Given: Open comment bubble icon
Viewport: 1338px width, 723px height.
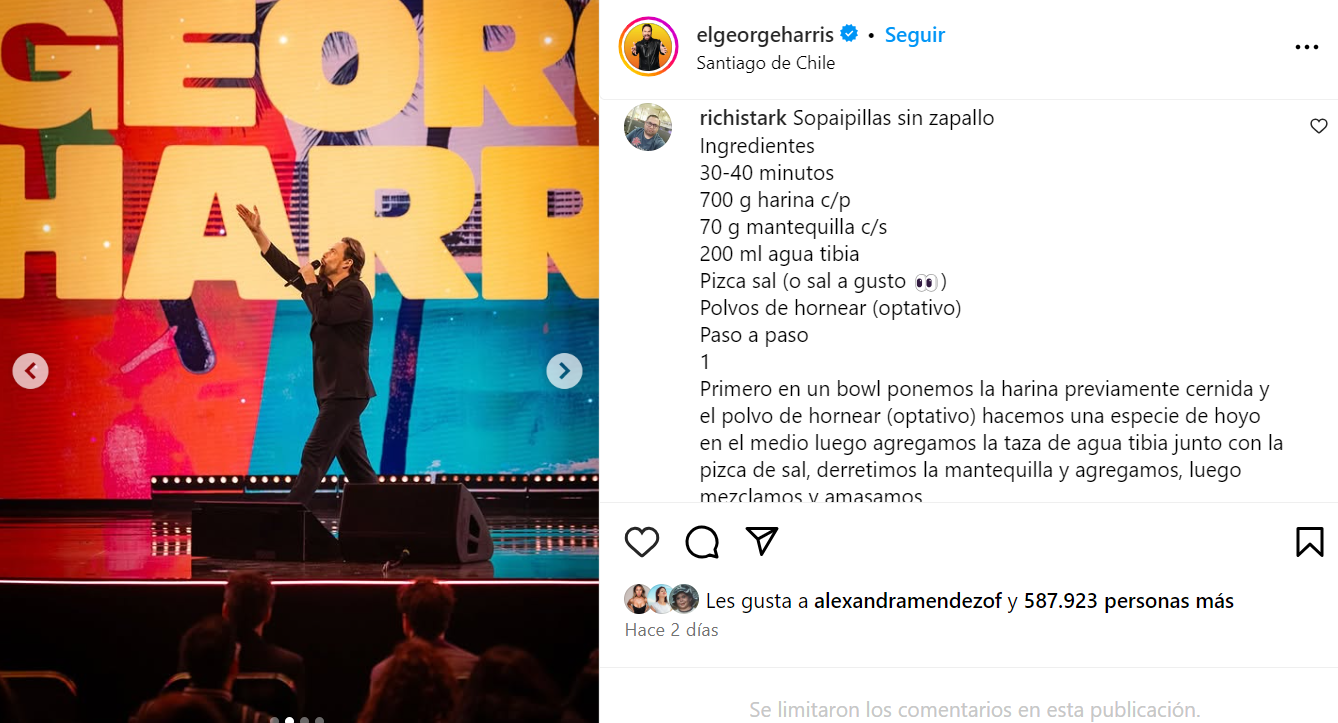Looking at the screenshot, I should click(702, 542).
